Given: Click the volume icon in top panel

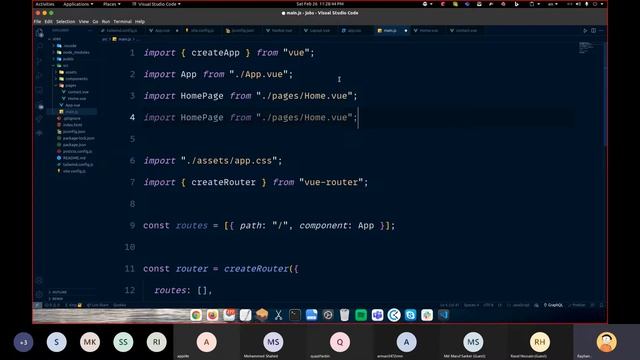Looking at the screenshot, I should tap(578, 4).
